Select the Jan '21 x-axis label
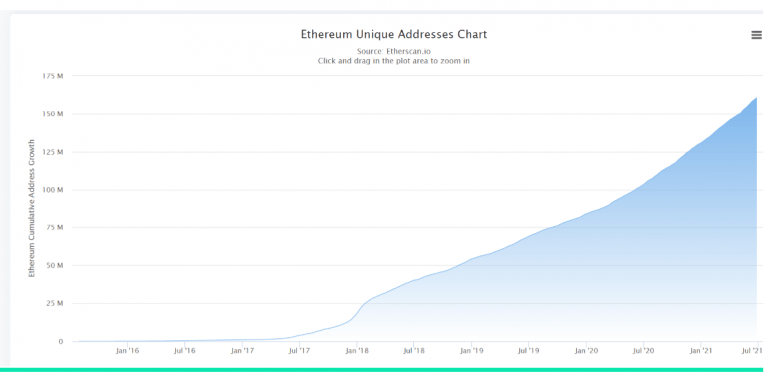 coord(701,351)
